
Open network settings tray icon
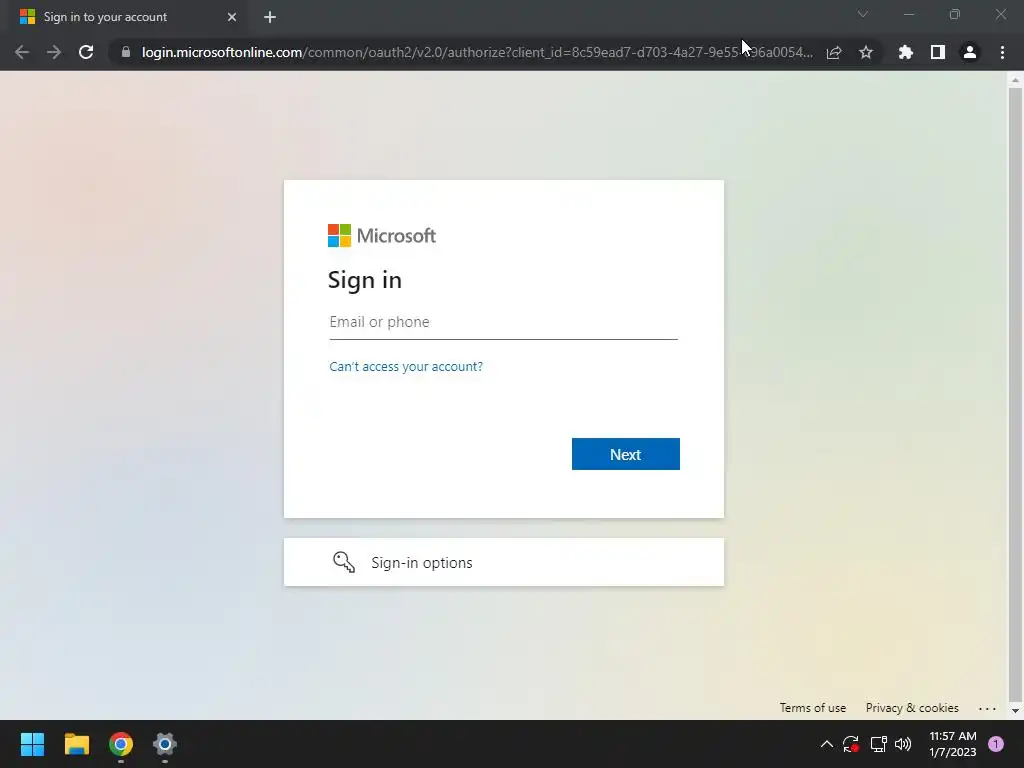(878, 744)
